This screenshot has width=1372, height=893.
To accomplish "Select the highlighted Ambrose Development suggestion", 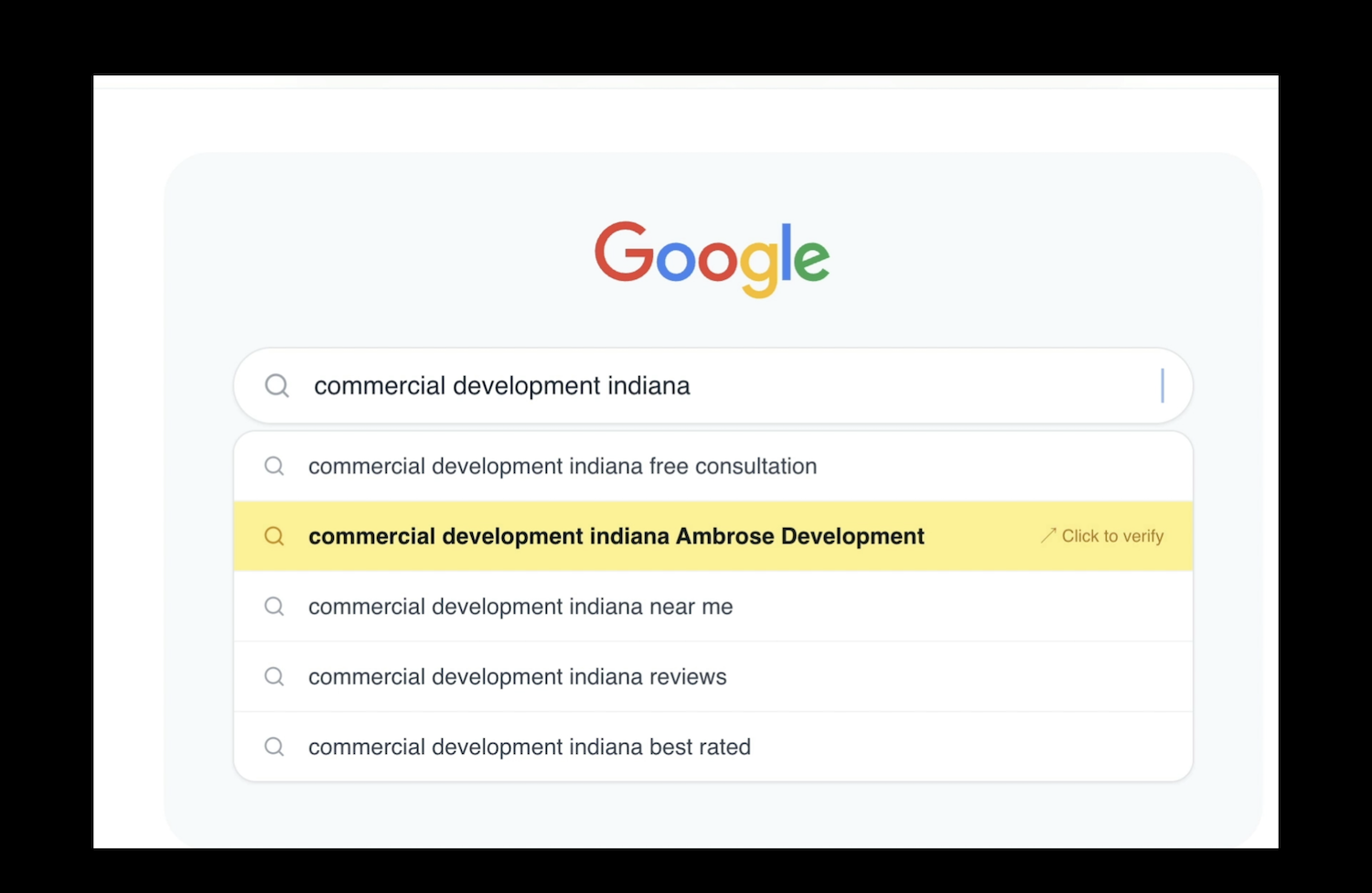I will tap(616, 536).
